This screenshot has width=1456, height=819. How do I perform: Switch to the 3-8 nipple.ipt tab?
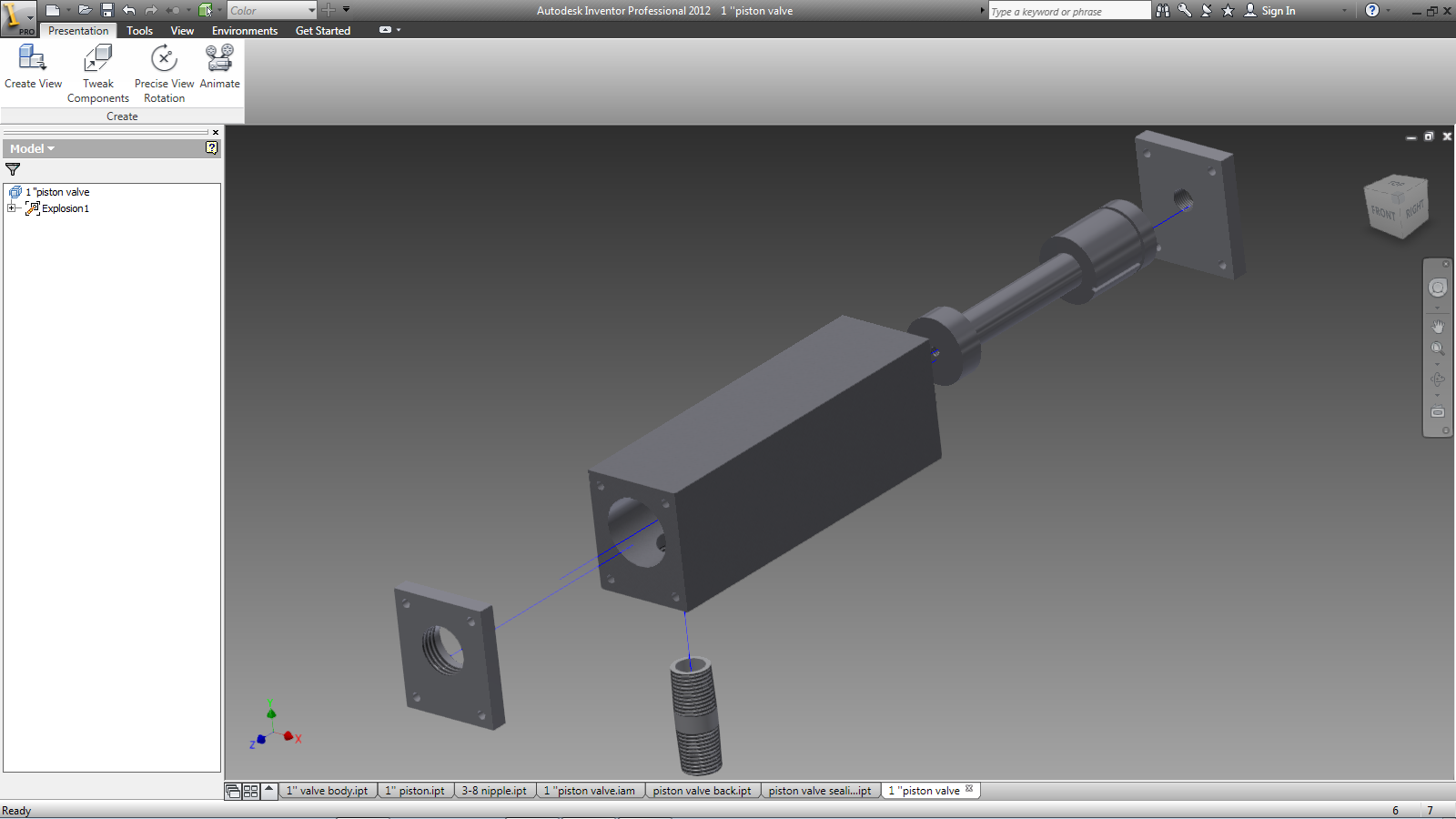point(494,791)
